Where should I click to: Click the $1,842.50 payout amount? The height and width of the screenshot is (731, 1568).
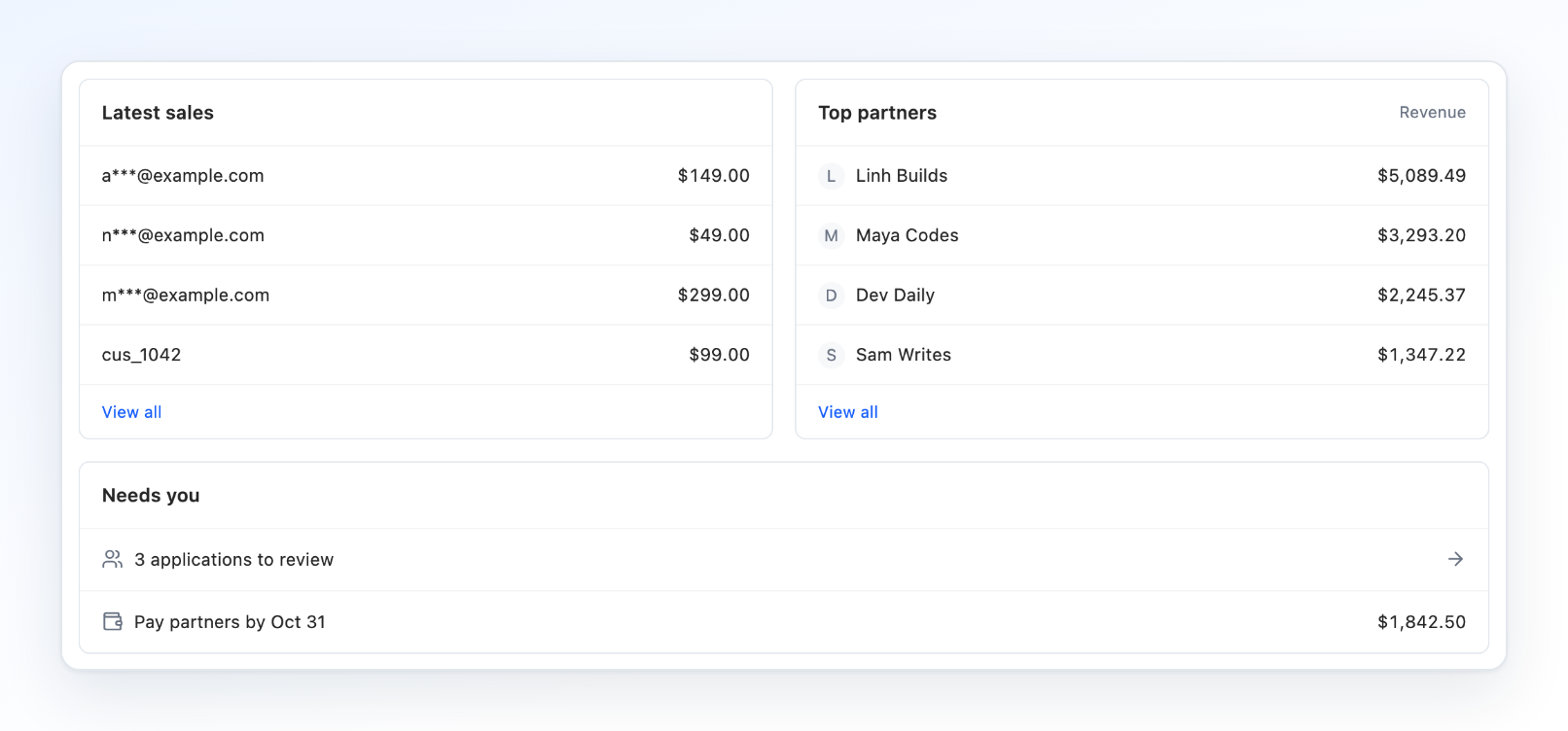[x=1421, y=622]
